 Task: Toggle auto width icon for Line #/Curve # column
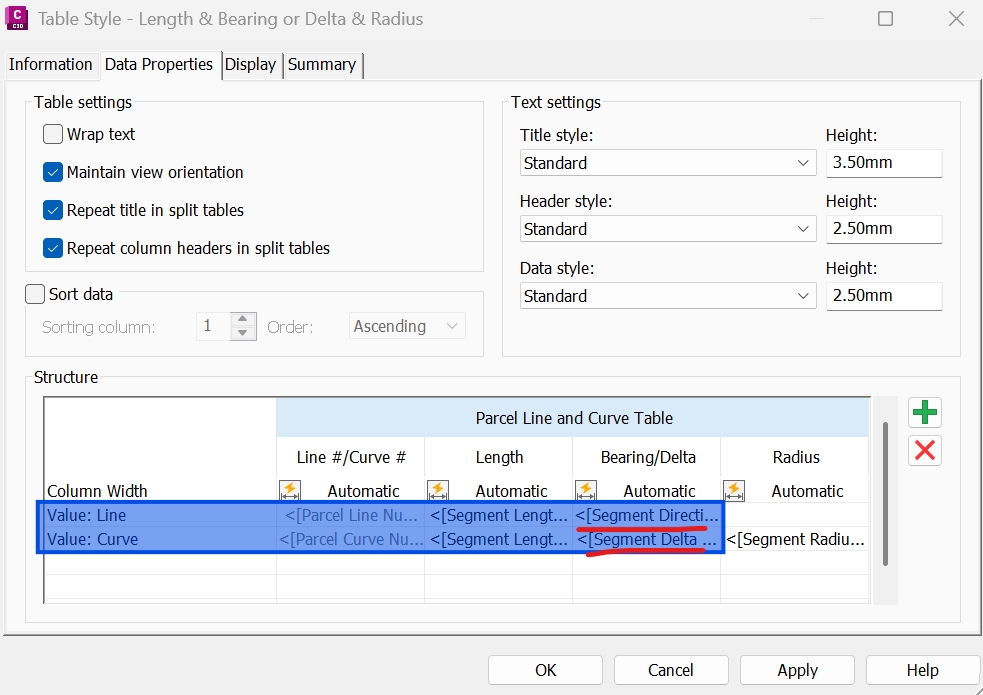tap(290, 491)
